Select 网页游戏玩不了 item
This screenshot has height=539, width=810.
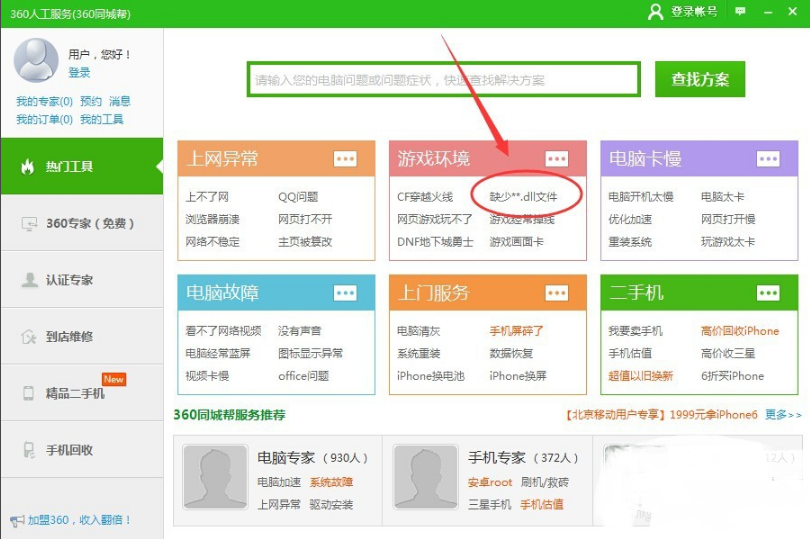(x=434, y=219)
